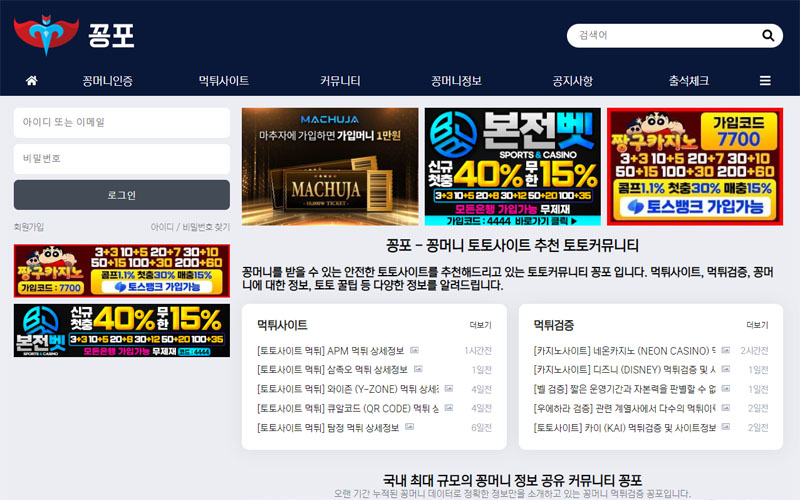Open the large 짱구카지노 가입코드 7700 banner
800x500 pixels.
(695, 166)
